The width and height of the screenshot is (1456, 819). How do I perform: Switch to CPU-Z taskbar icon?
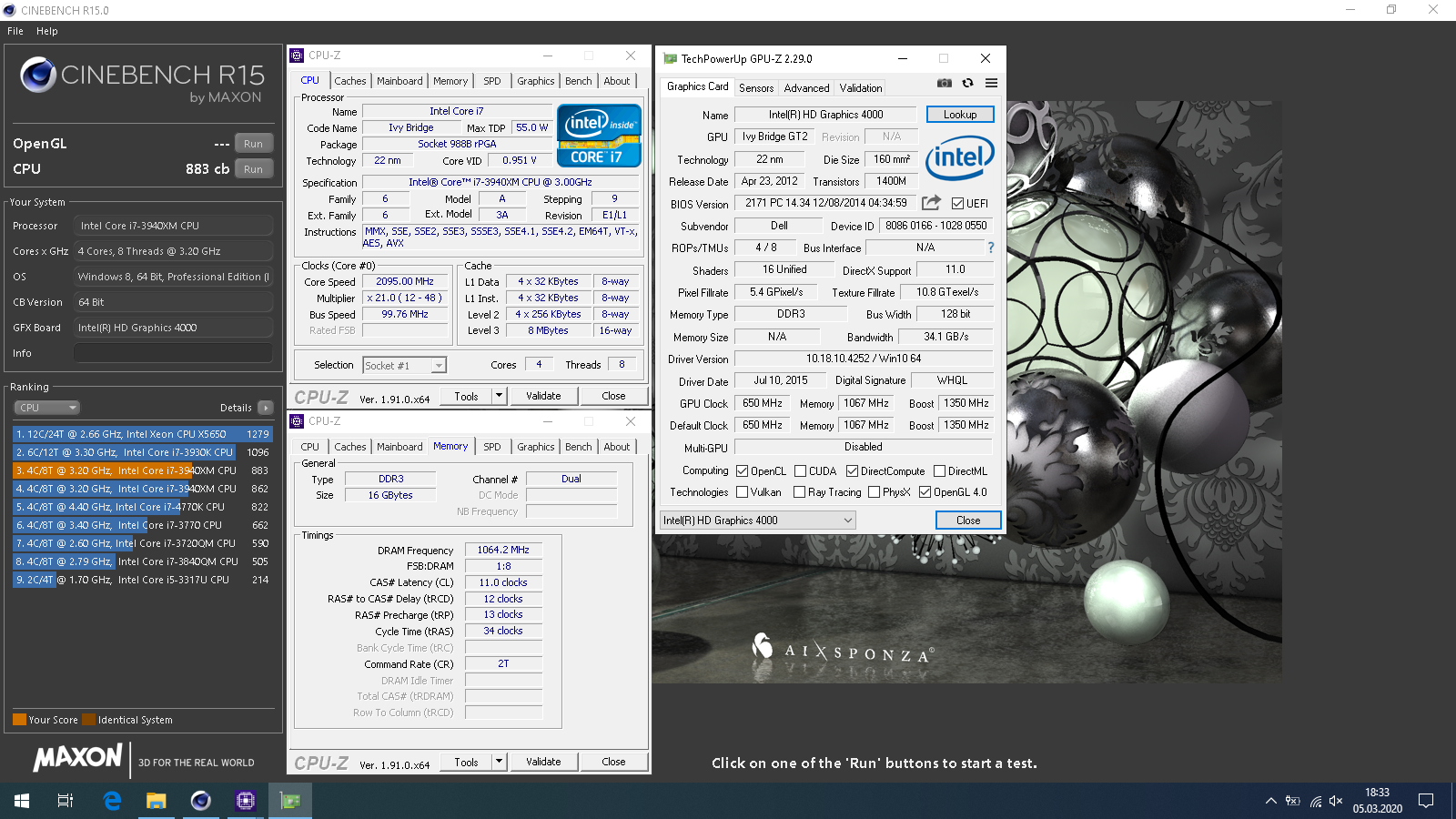pyautogui.click(x=246, y=801)
